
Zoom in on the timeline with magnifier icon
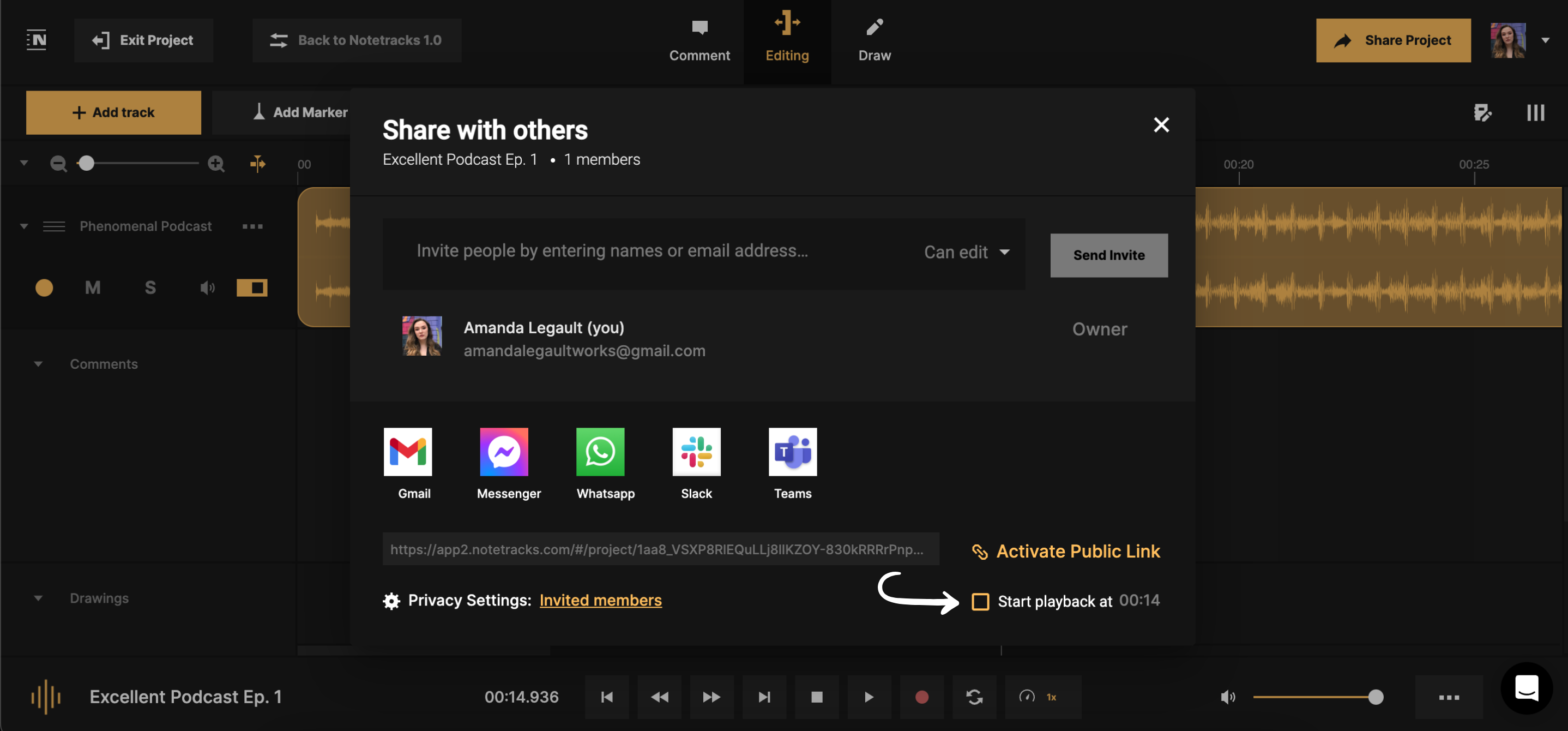click(216, 163)
